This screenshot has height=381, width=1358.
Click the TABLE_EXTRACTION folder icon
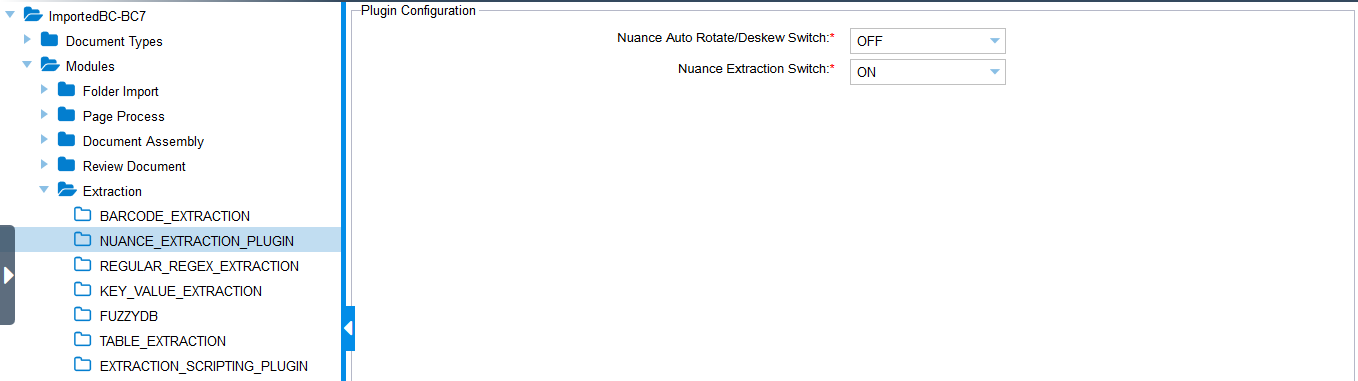(83, 340)
